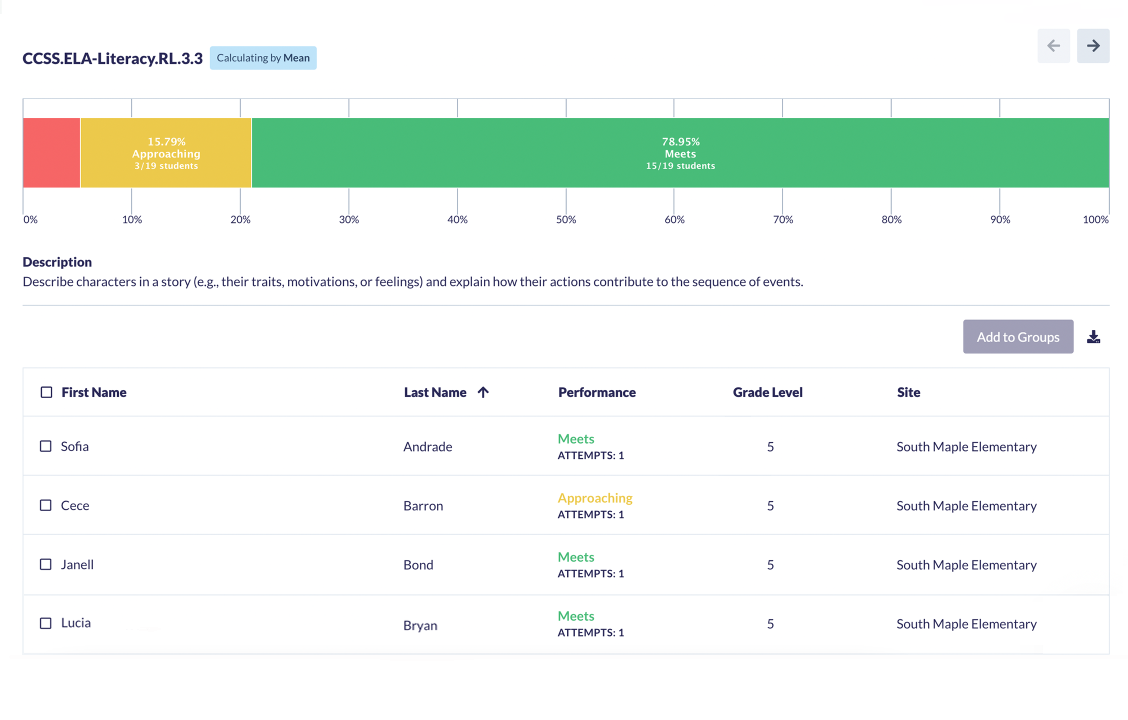The height and width of the screenshot is (720, 1128).
Task: Click the sort arrow next to Last Name
Action: (x=483, y=392)
